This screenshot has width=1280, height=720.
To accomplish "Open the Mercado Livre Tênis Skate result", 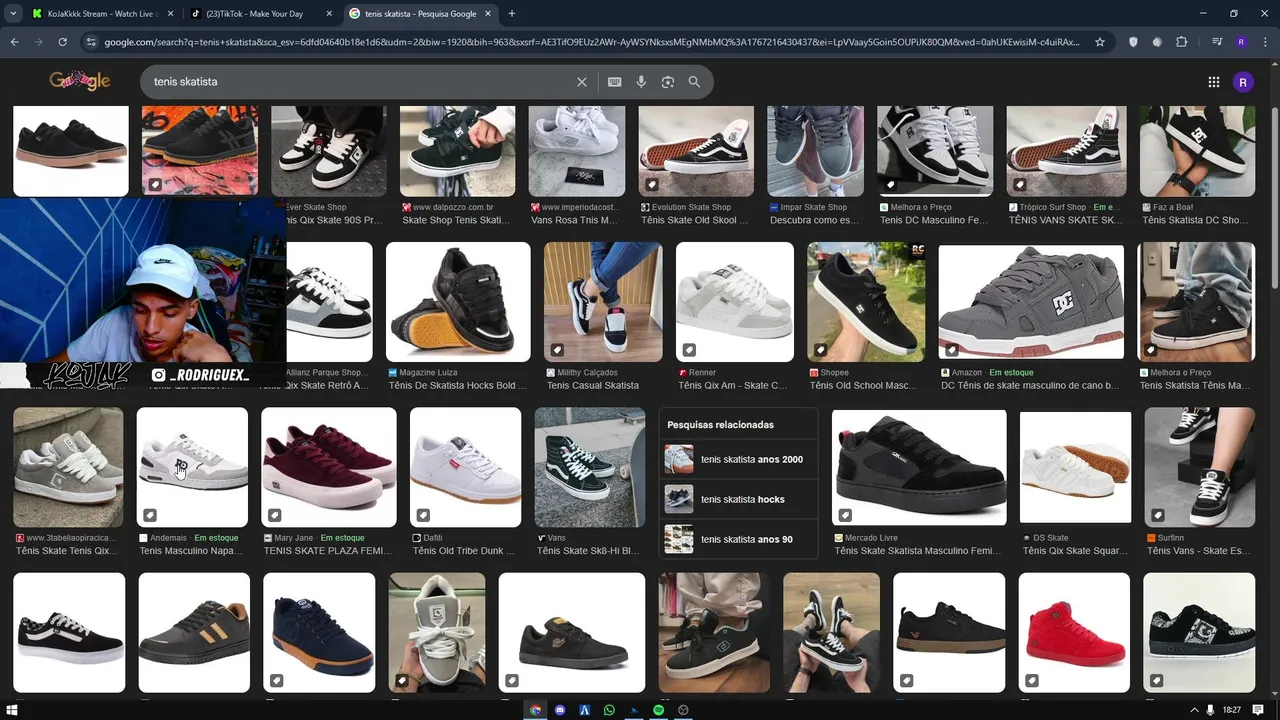I will [x=918, y=551].
